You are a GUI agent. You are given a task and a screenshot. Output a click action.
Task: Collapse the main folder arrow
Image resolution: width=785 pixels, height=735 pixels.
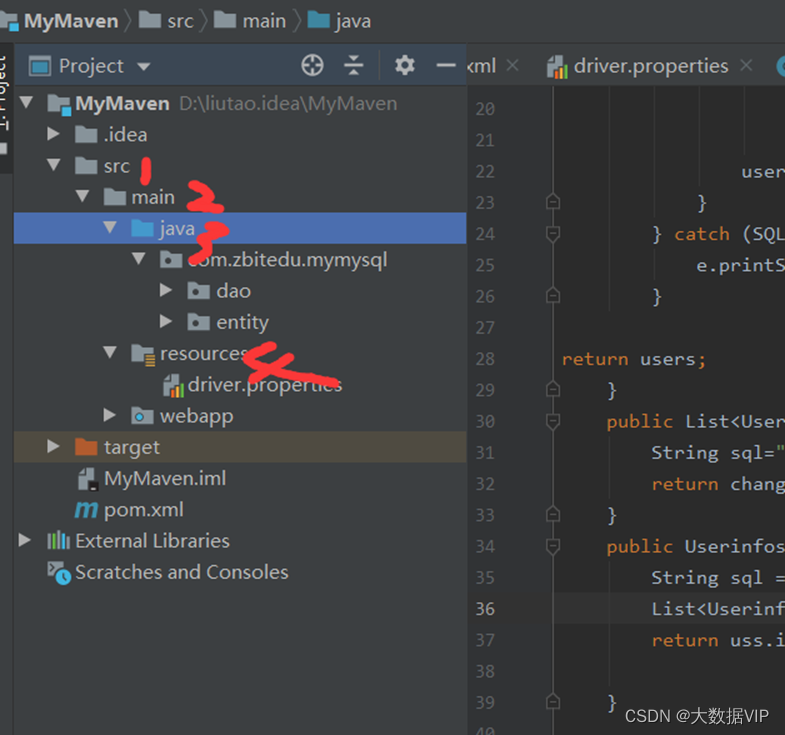coord(82,196)
